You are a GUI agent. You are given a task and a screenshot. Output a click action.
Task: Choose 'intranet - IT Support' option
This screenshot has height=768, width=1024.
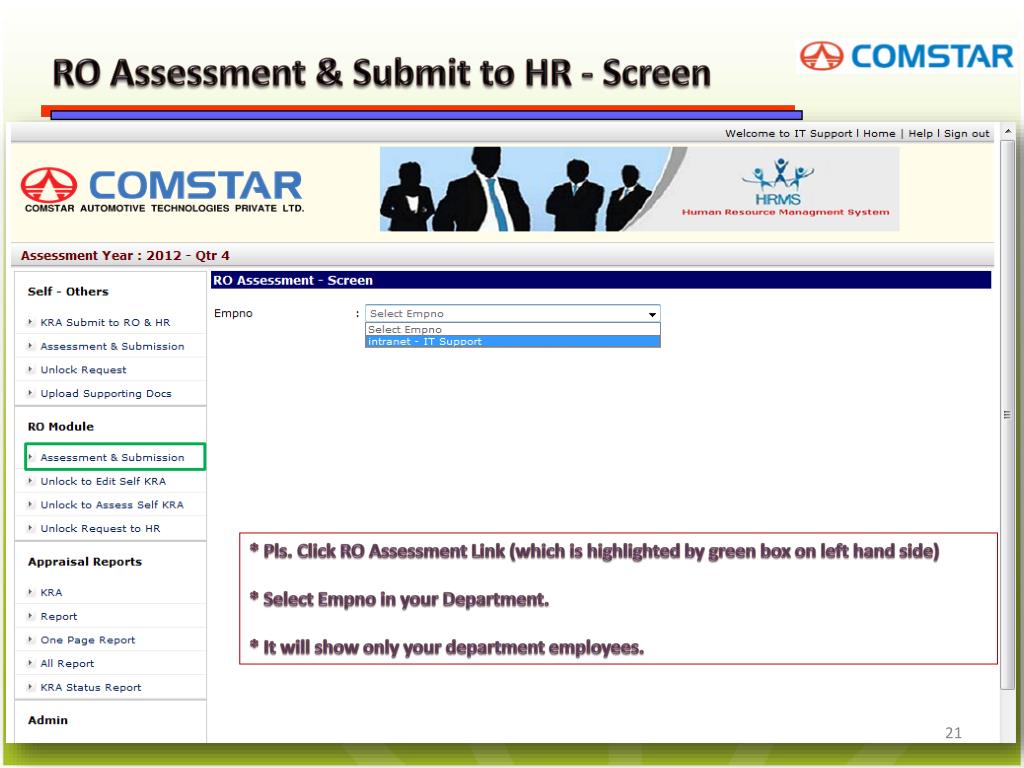point(513,341)
